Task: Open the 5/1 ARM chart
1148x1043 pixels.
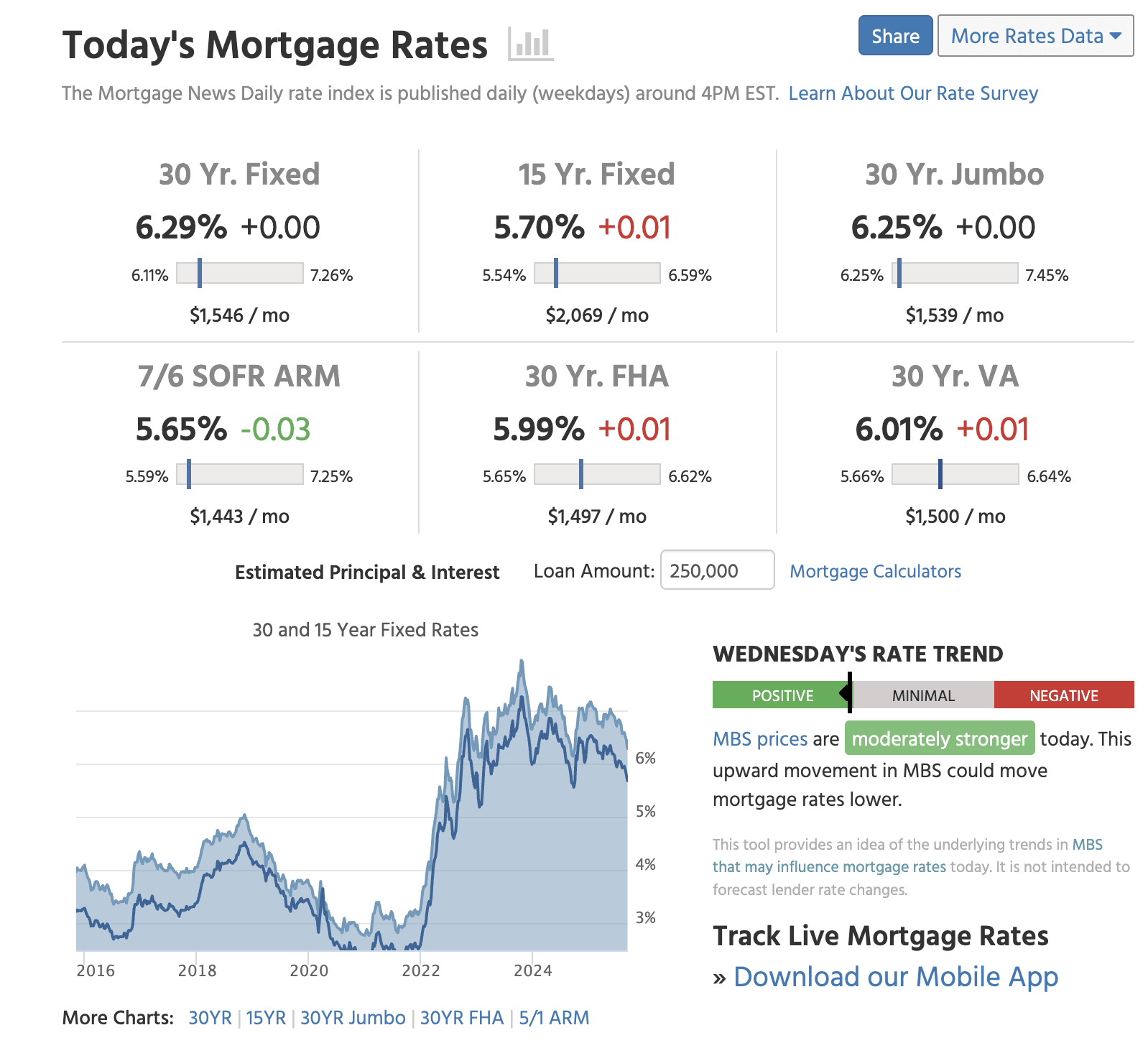Action: point(553,1018)
